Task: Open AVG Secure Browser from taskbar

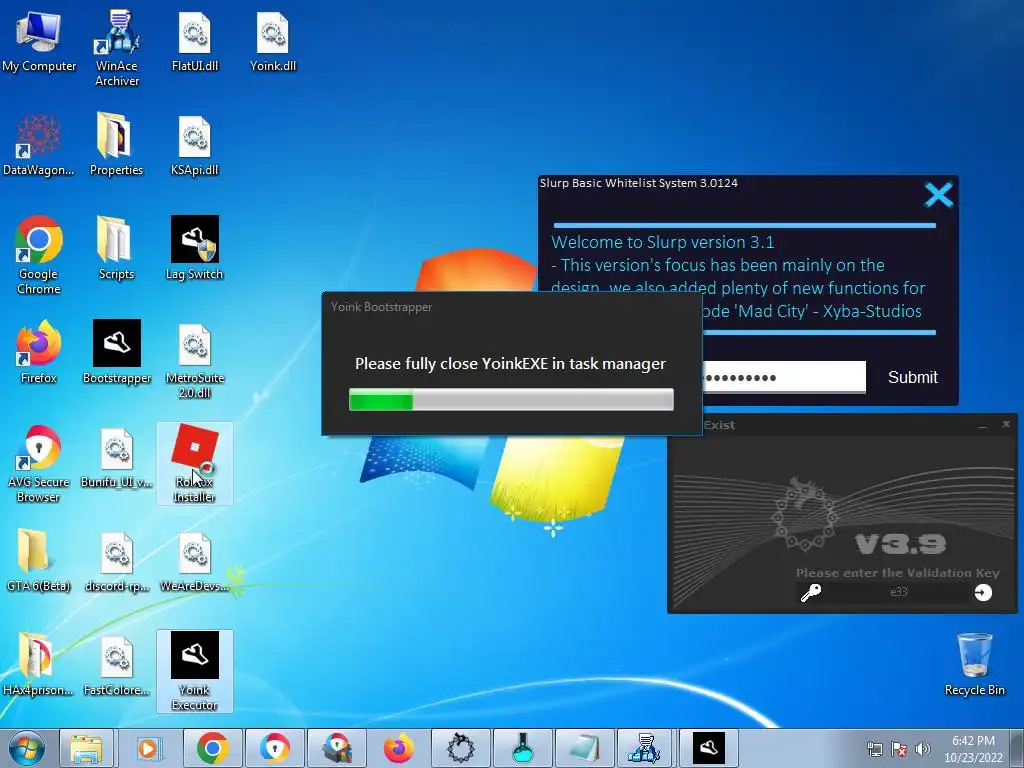Action: click(274, 748)
